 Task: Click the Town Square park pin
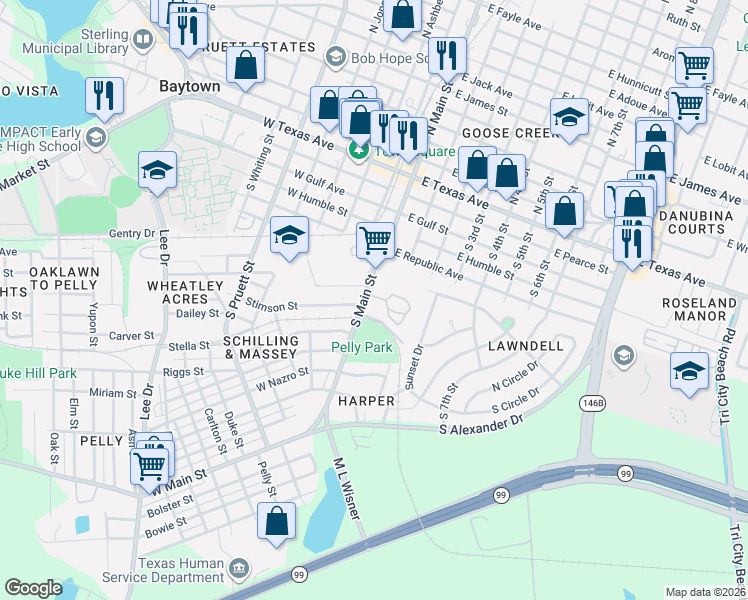click(358, 152)
